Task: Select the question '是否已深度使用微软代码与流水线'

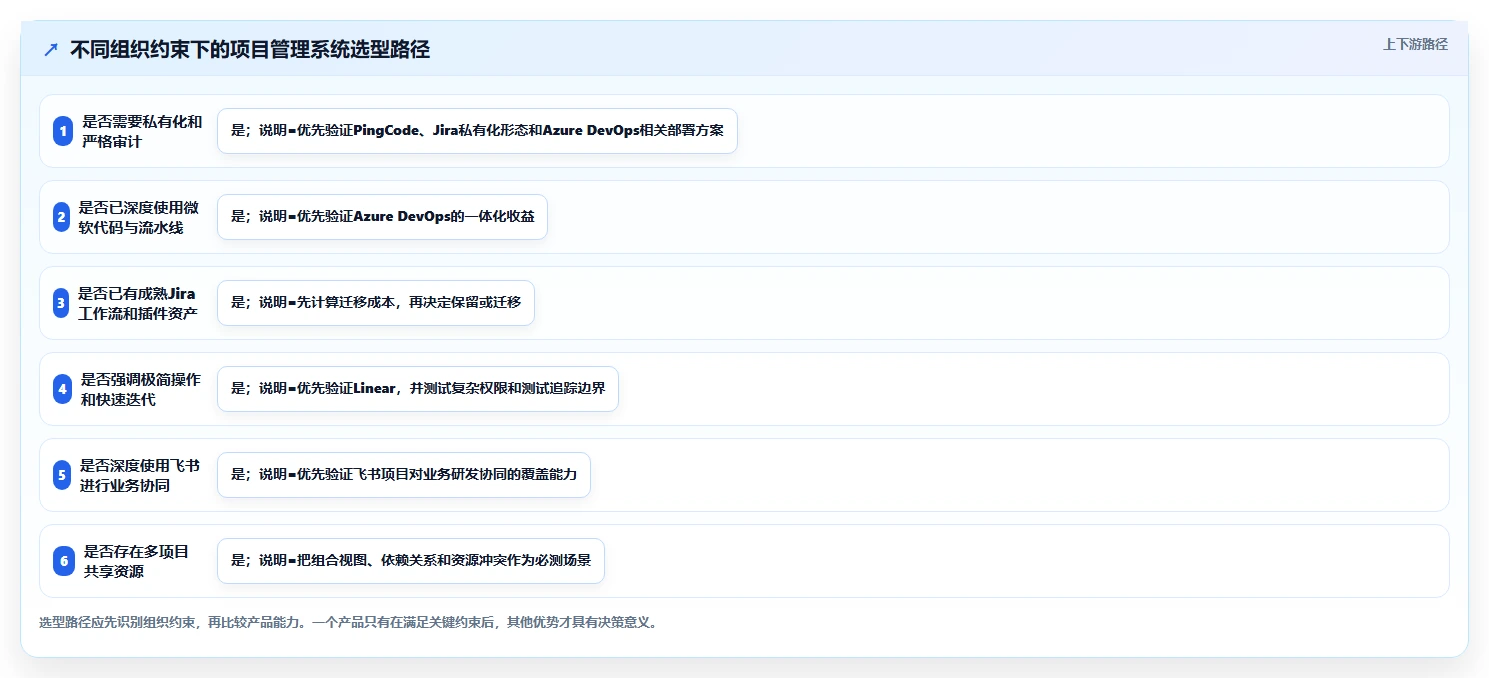Action: 138,217
